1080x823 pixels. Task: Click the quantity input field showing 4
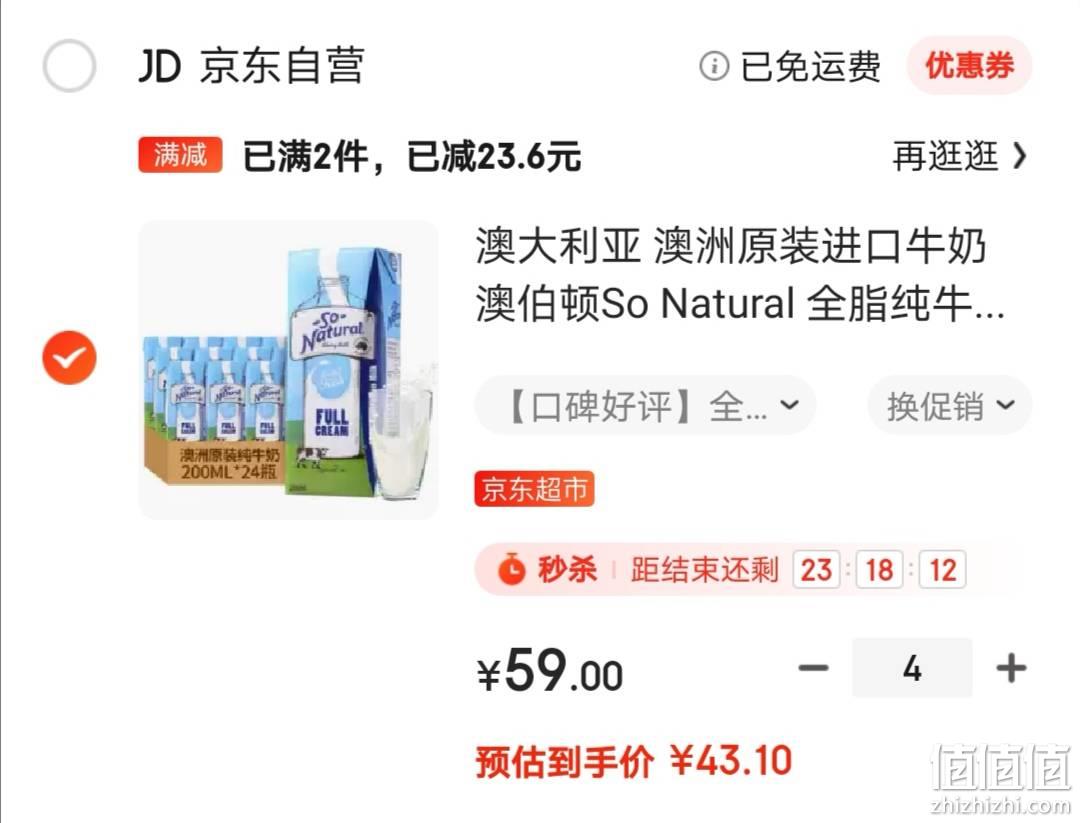[912, 667]
